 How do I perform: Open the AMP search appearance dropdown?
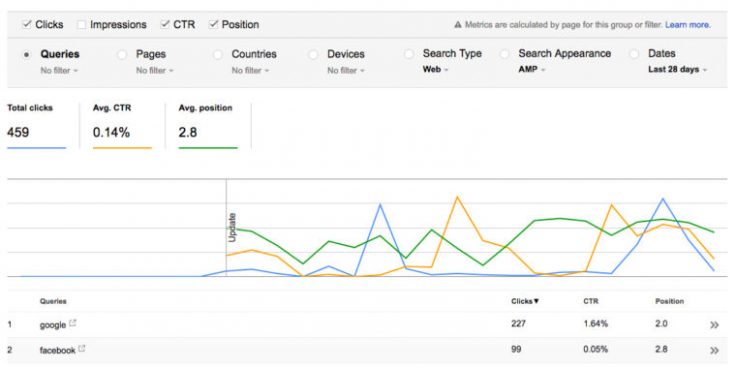(532, 69)
